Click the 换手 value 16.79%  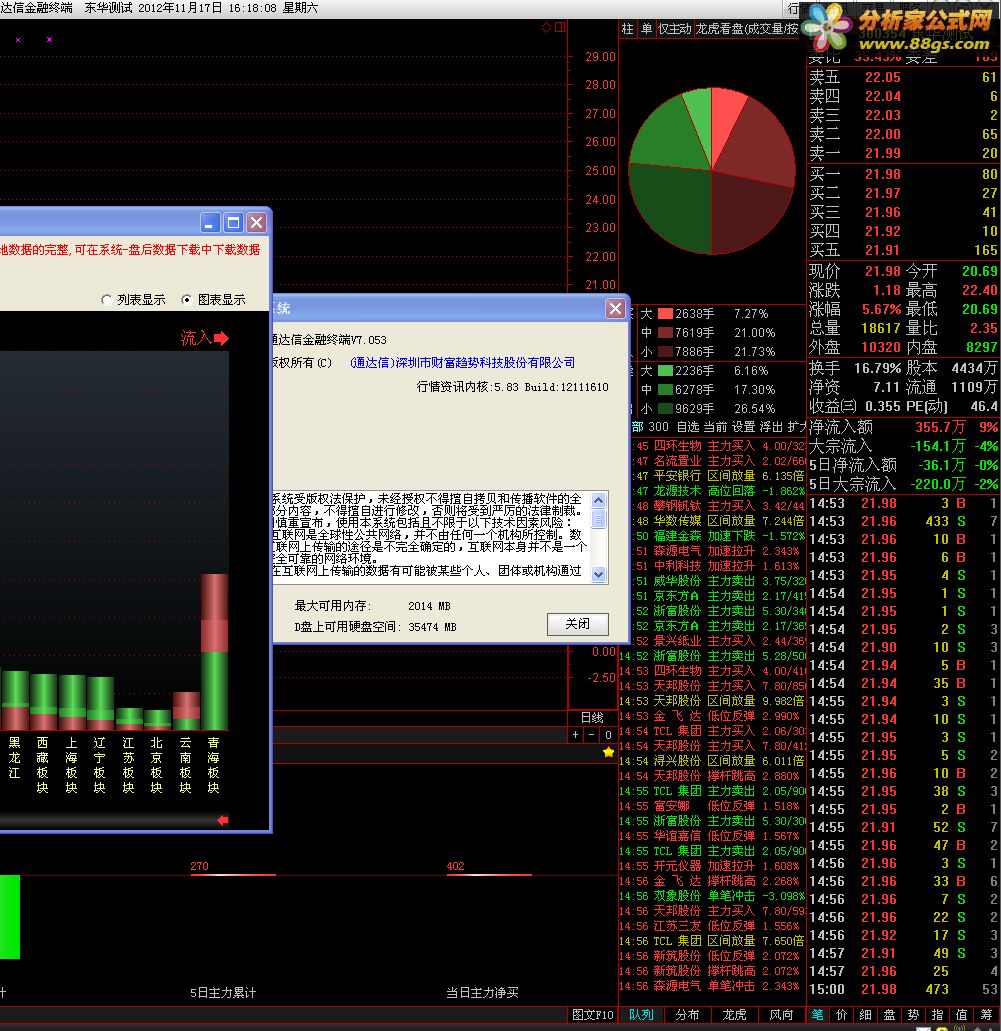[x=877, y=368]
